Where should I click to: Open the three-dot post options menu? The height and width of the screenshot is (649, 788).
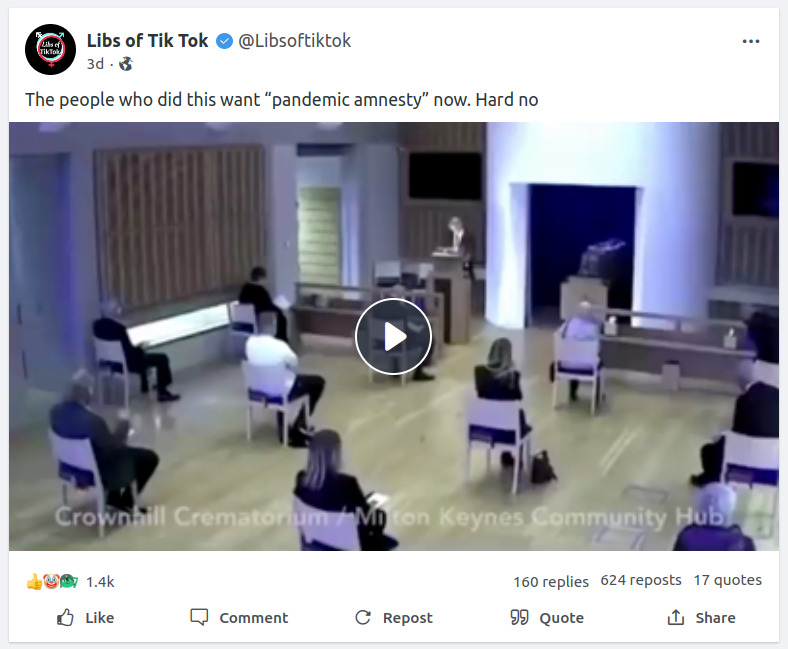click(x=751, y=41)
